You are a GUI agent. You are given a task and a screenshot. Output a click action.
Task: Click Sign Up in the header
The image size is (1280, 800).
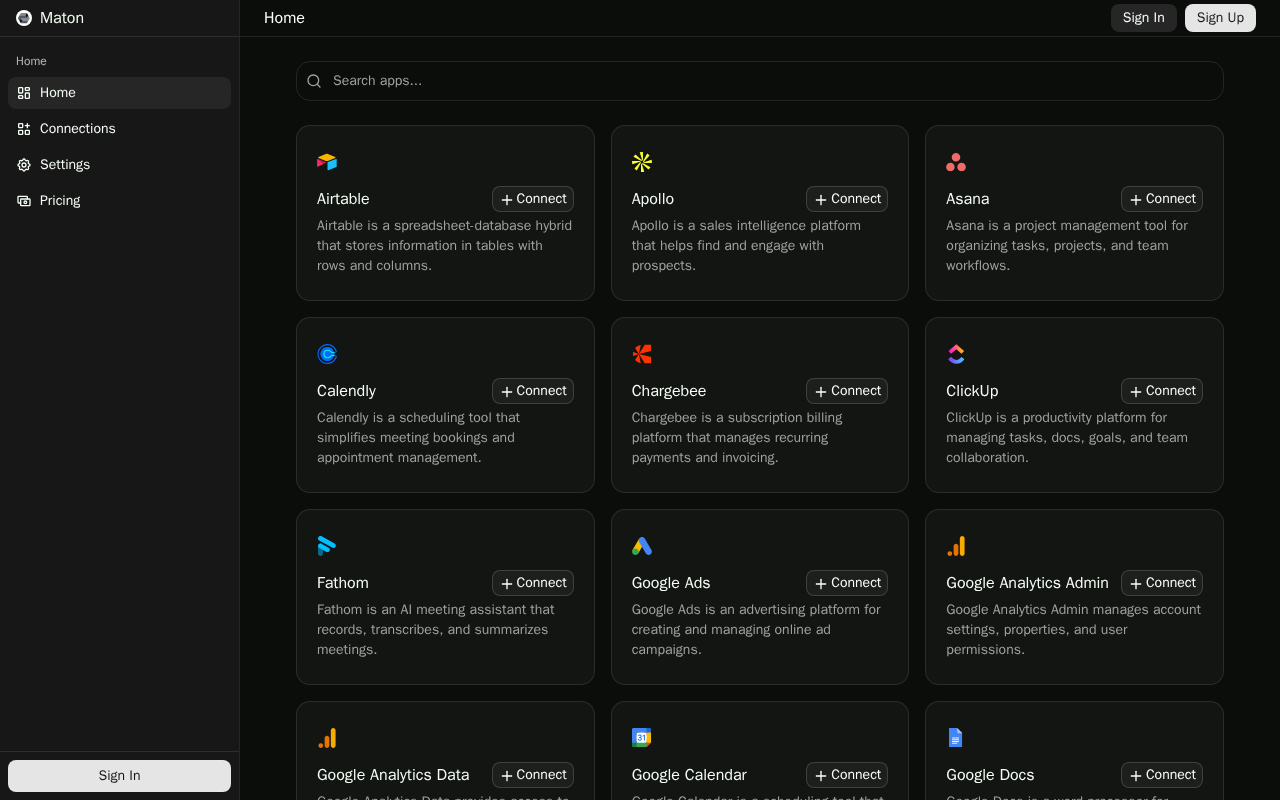coord(1220,18)
